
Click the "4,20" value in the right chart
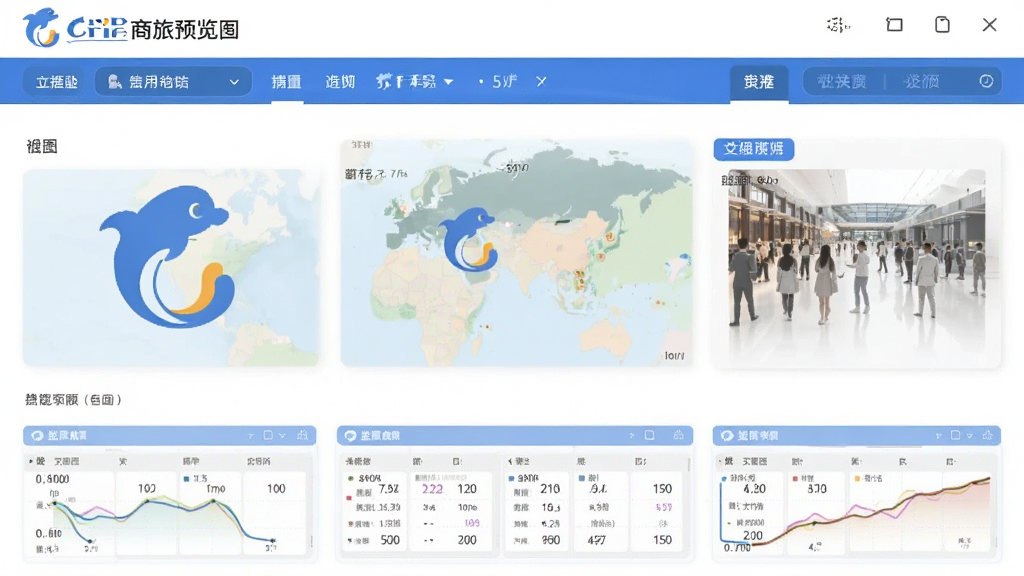[x=754, y=488]
